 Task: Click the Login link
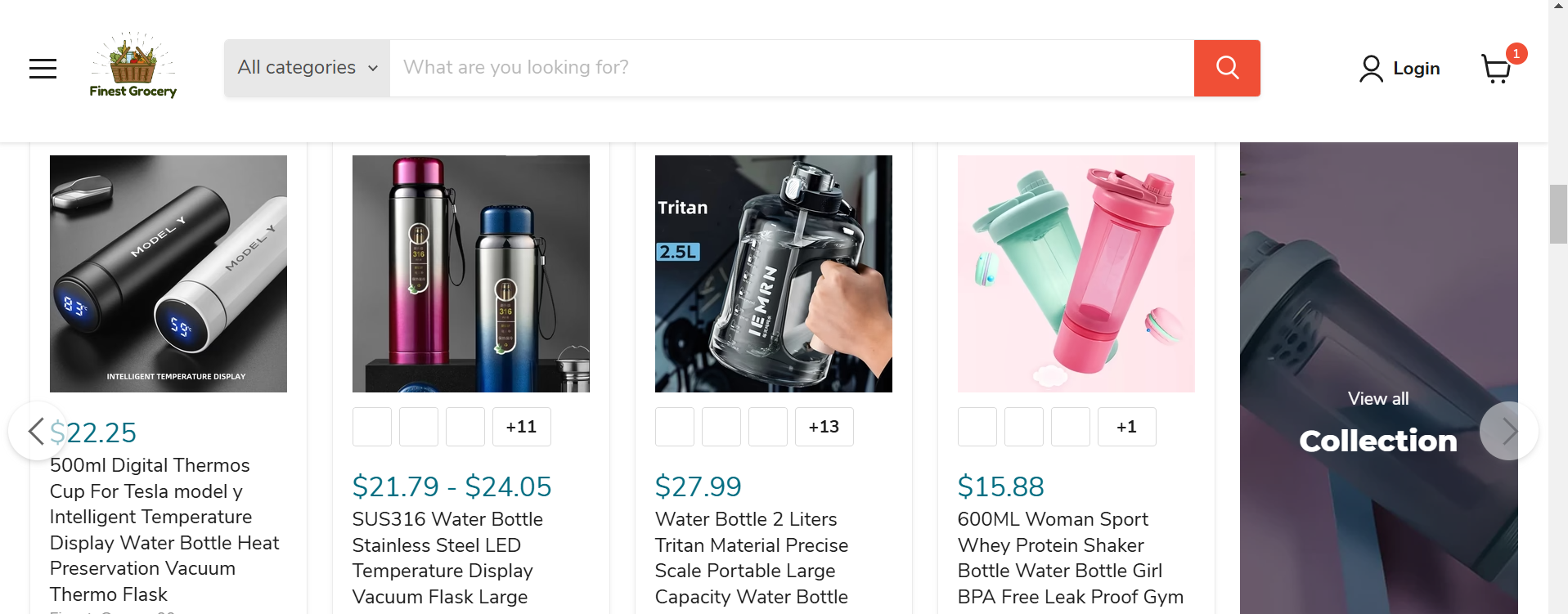(x=1416, y=69)
